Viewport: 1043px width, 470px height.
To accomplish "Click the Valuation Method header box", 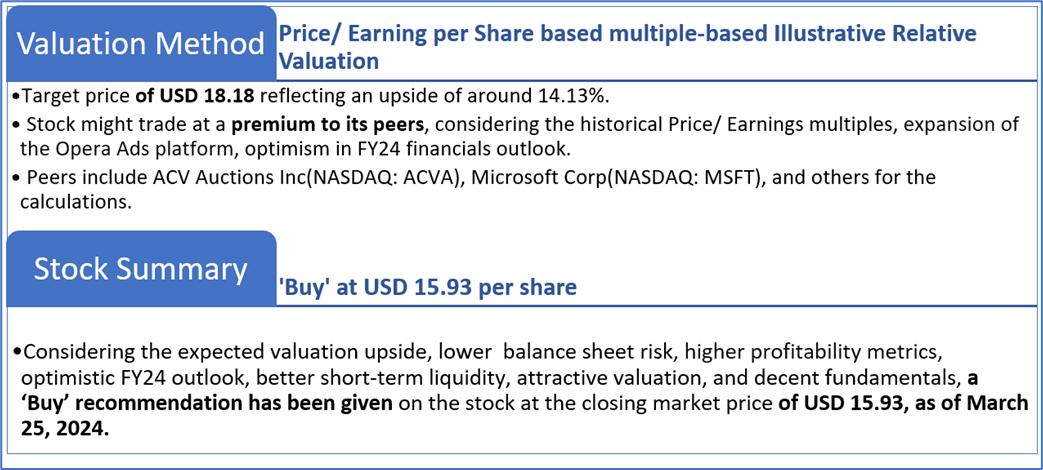I will click(x=141, y=43).
